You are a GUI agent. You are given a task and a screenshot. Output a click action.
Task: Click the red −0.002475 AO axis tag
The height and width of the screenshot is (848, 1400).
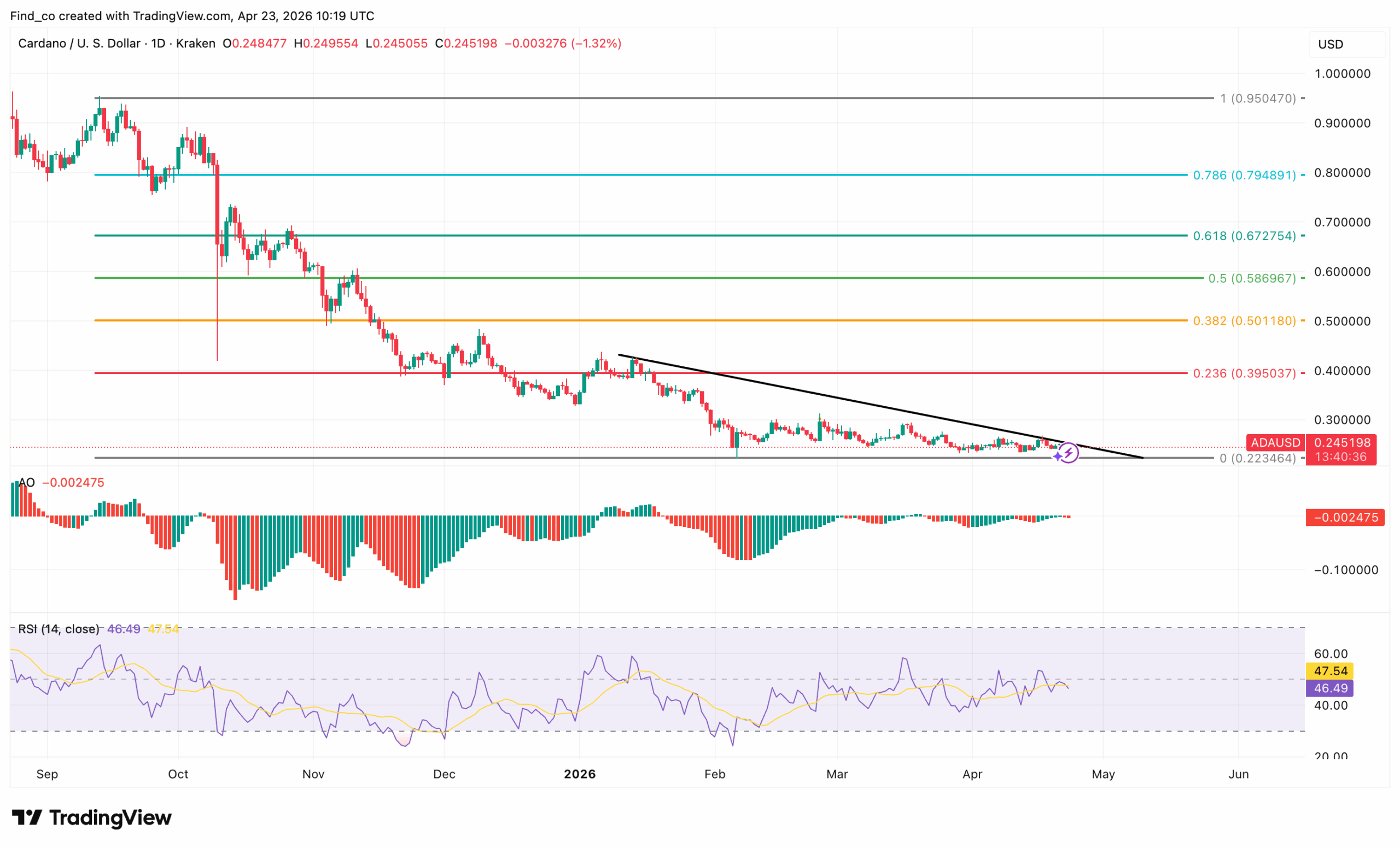(x=1345, y=517)
